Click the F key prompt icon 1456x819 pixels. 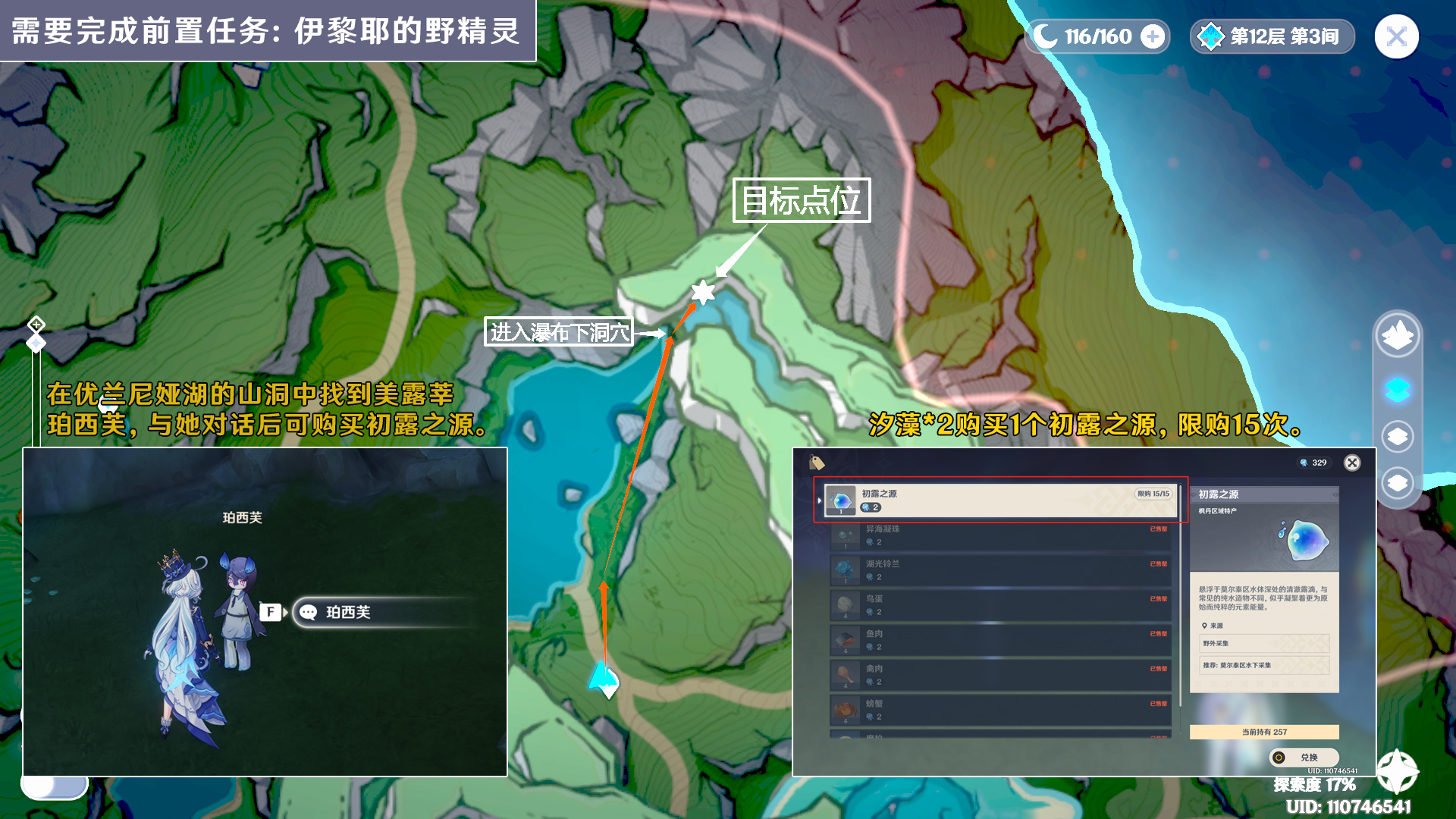click(271, 612)
